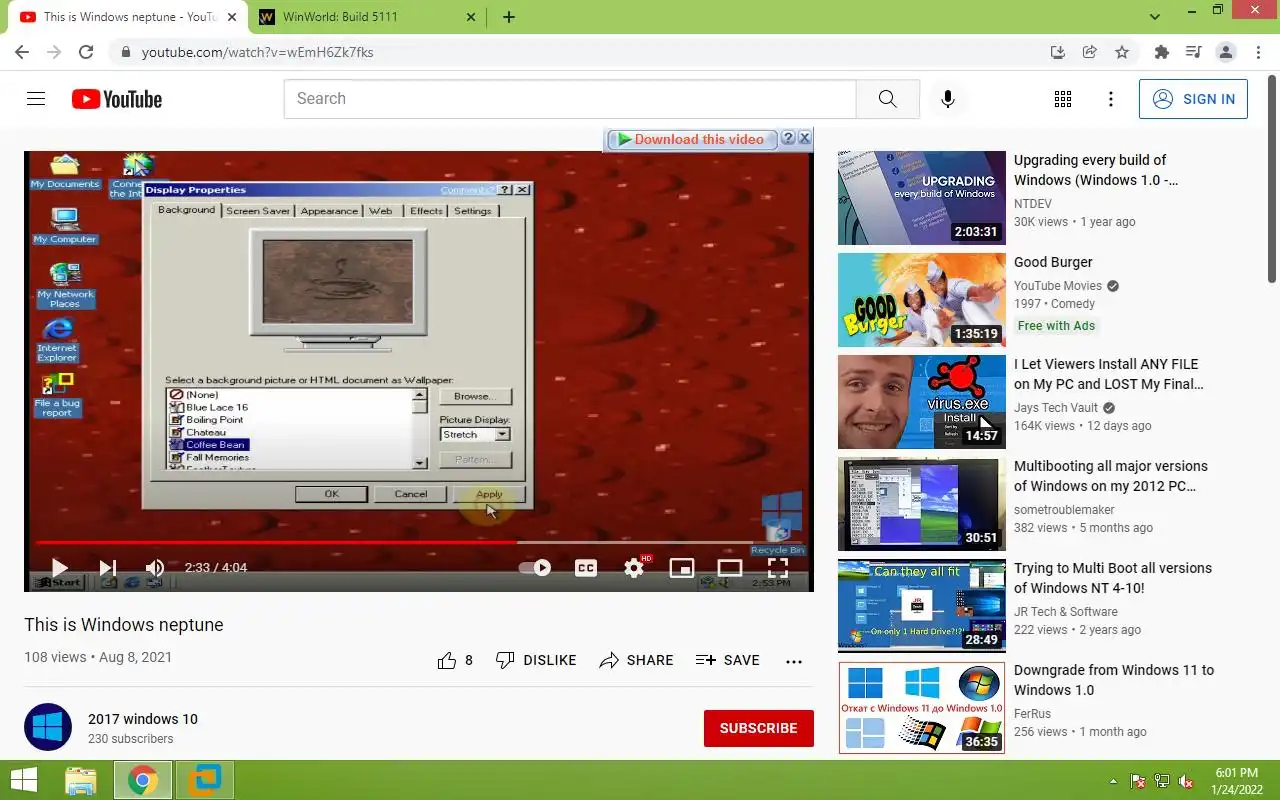Open Windows Start button

point(24,780)
